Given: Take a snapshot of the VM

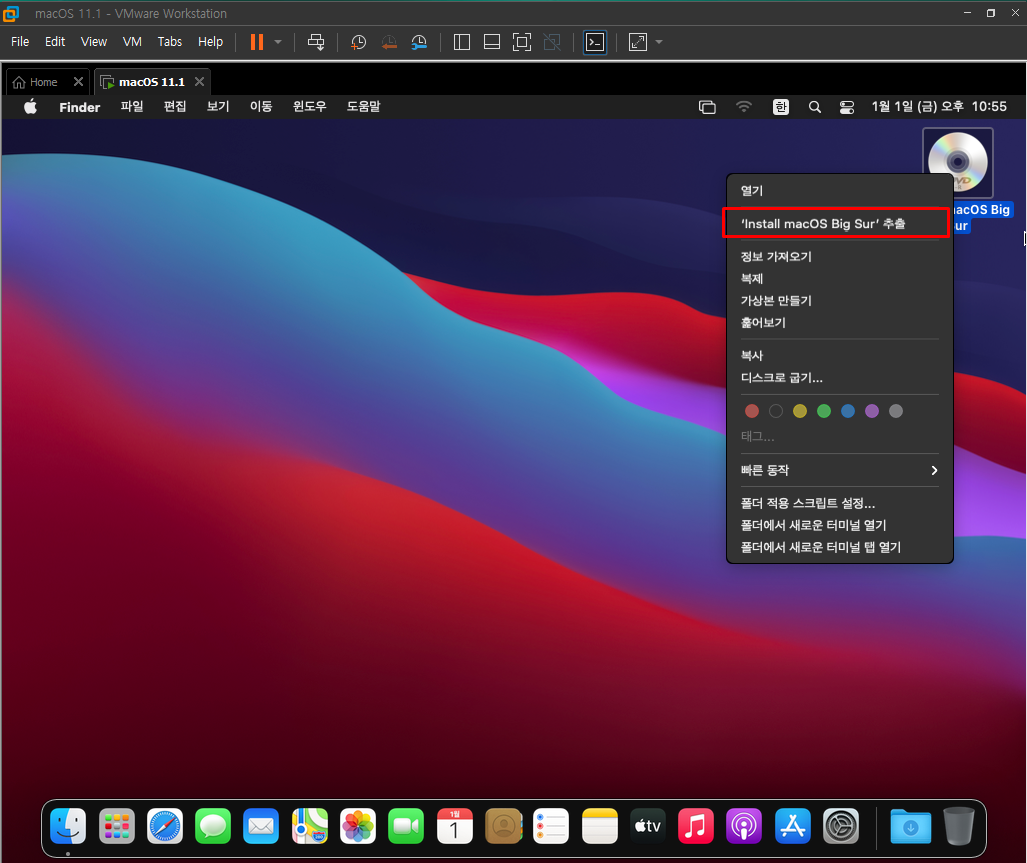Looking at the screenshot, I should tap(358, 43).
